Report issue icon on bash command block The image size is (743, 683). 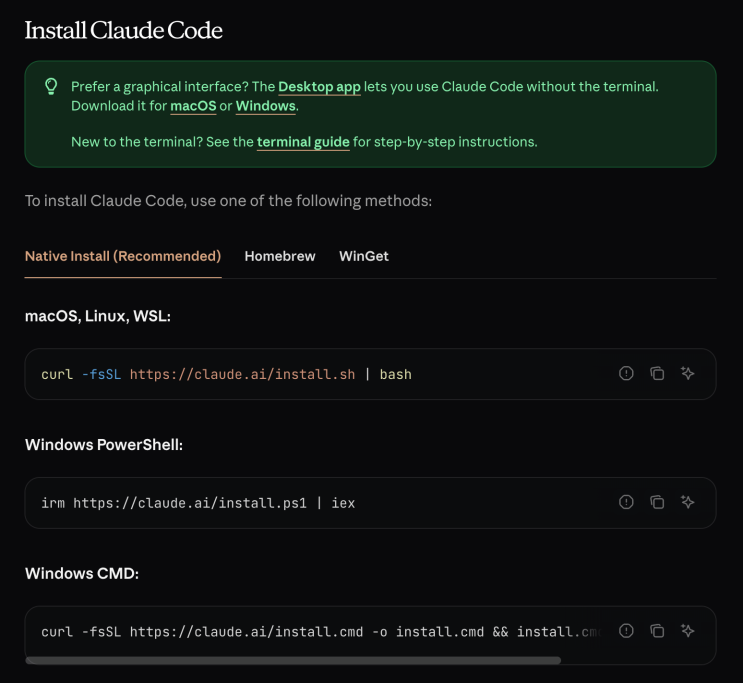[626, 373]
